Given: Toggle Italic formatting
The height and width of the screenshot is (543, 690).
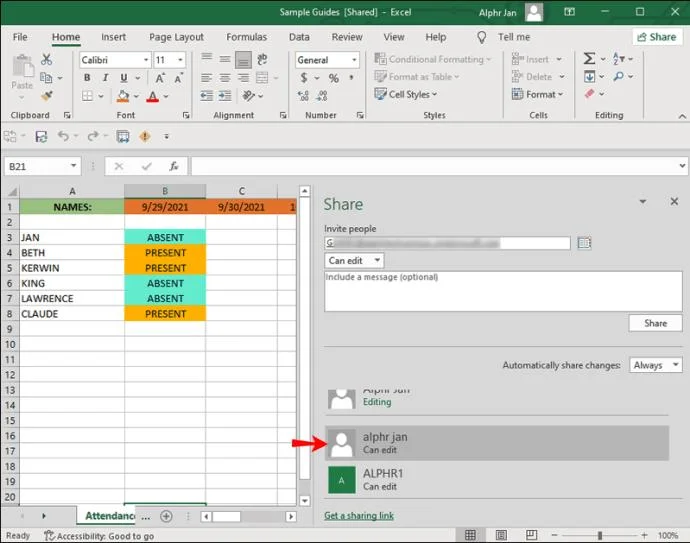Looking at the screenshot, I should (105, 78).
